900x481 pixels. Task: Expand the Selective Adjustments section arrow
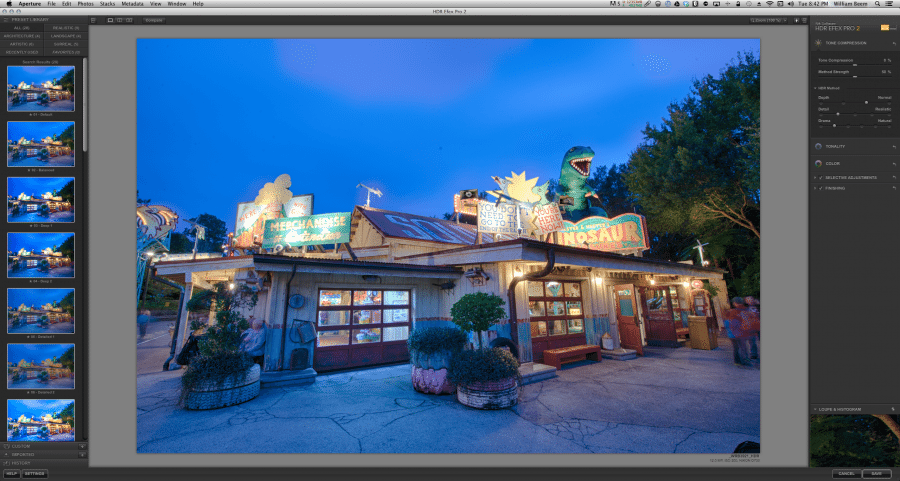[x=815, y=177]
